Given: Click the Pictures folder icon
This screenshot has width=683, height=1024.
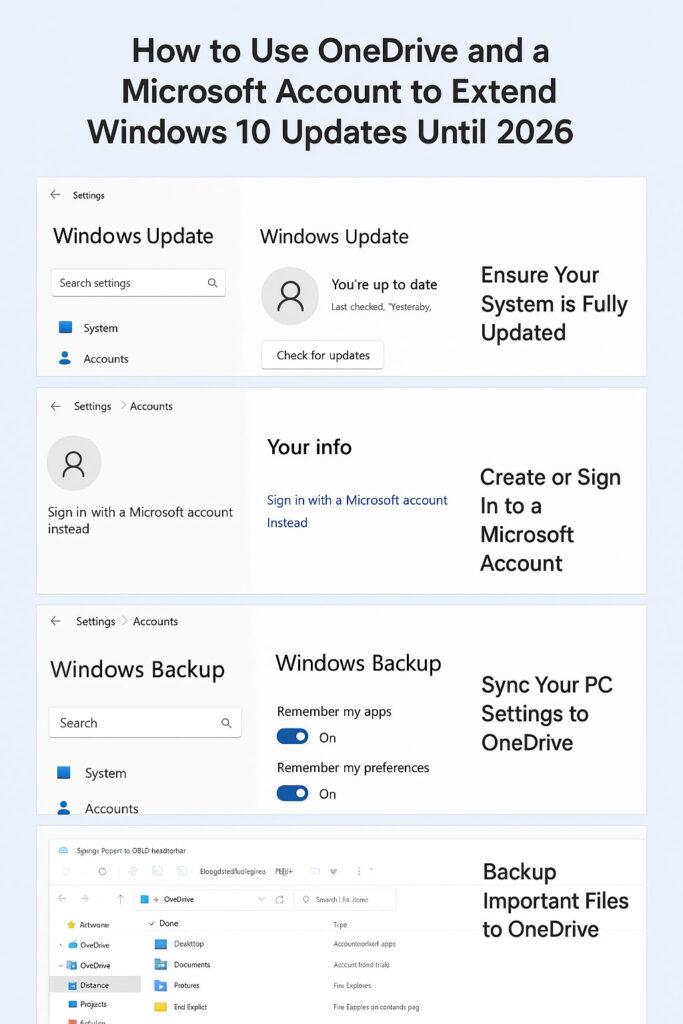Looking at the screenshot, I should coord(160,985).
